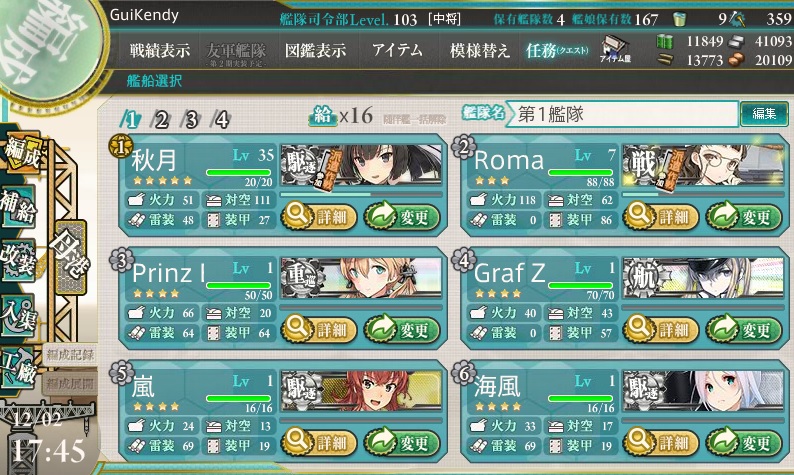Open the 入渠 (docking) sidebar icon

(x=19, y=315)
